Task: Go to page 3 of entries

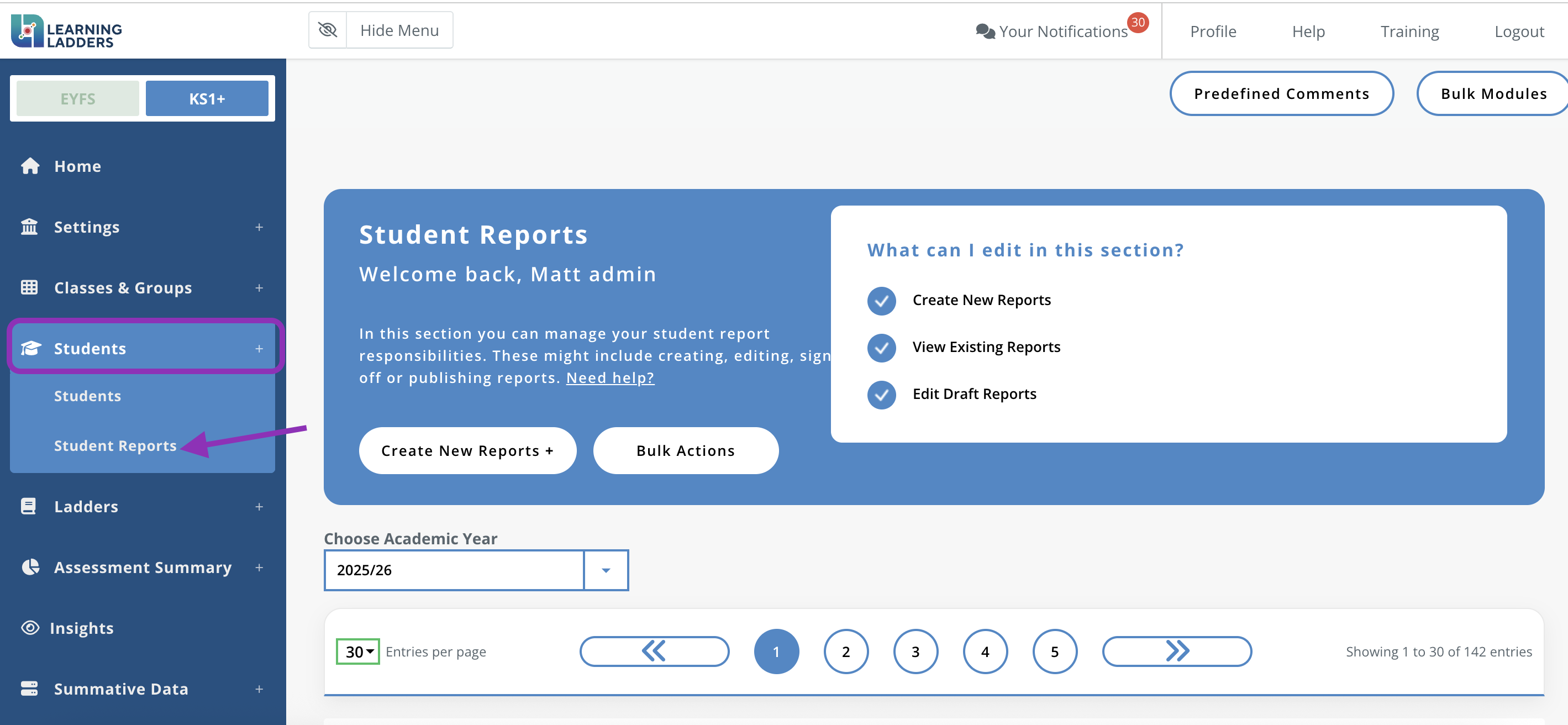Action: (x=915, y=652)
